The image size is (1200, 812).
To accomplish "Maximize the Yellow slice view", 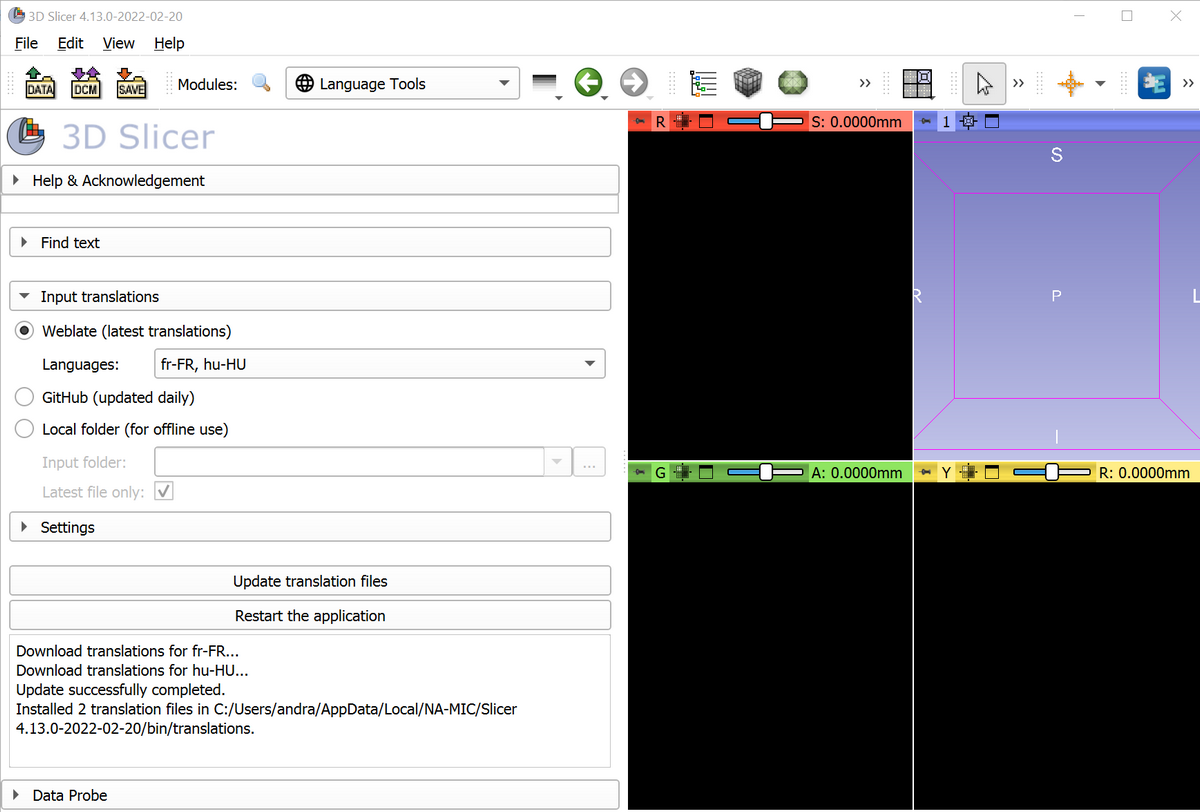I will click(x=992, y=472).
